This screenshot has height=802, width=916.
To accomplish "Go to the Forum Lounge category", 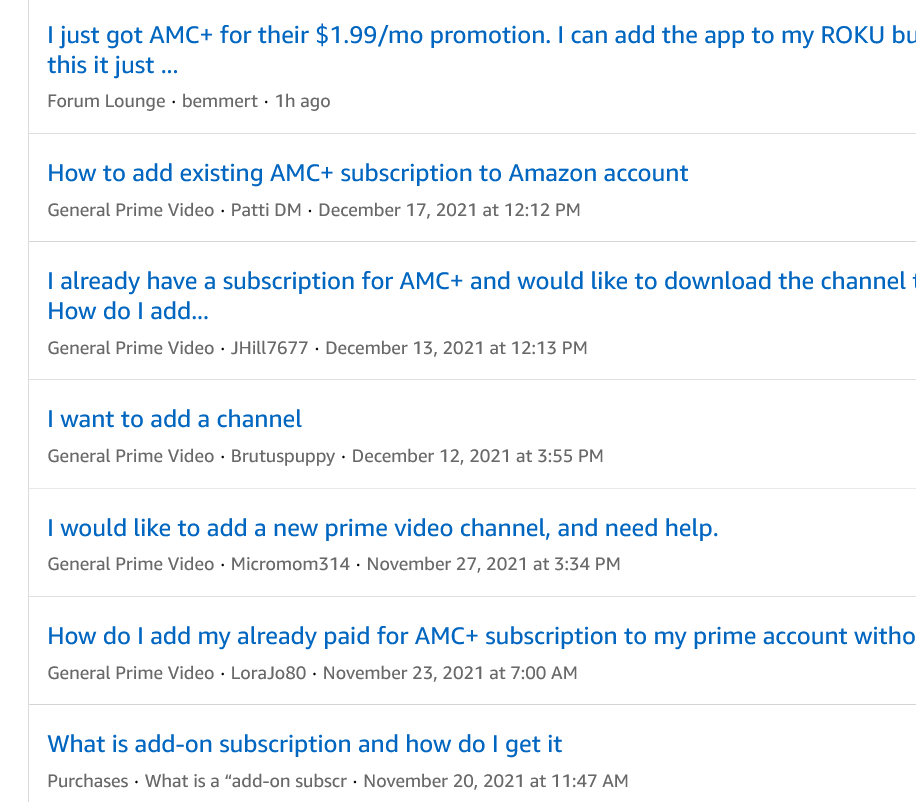I will tap(106, 101).
